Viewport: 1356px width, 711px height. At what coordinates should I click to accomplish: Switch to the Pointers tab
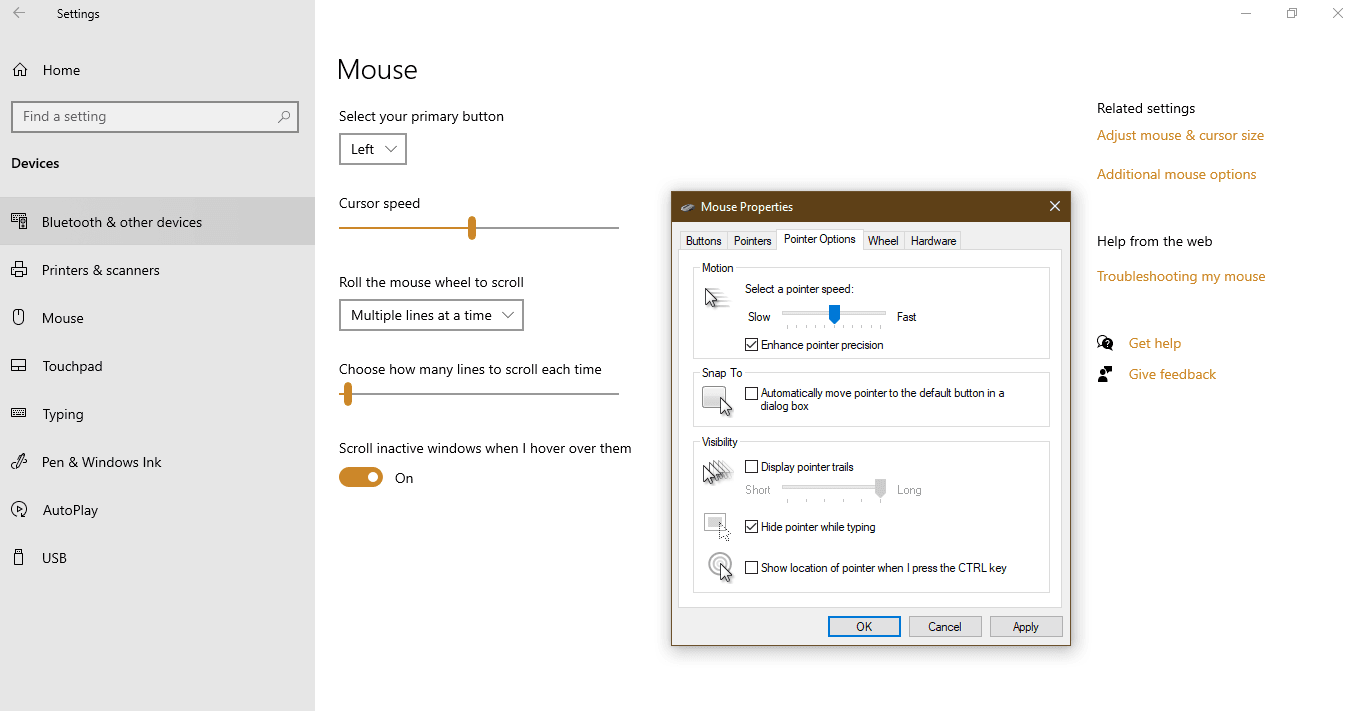pyautogui.click(x=751, y=240)
